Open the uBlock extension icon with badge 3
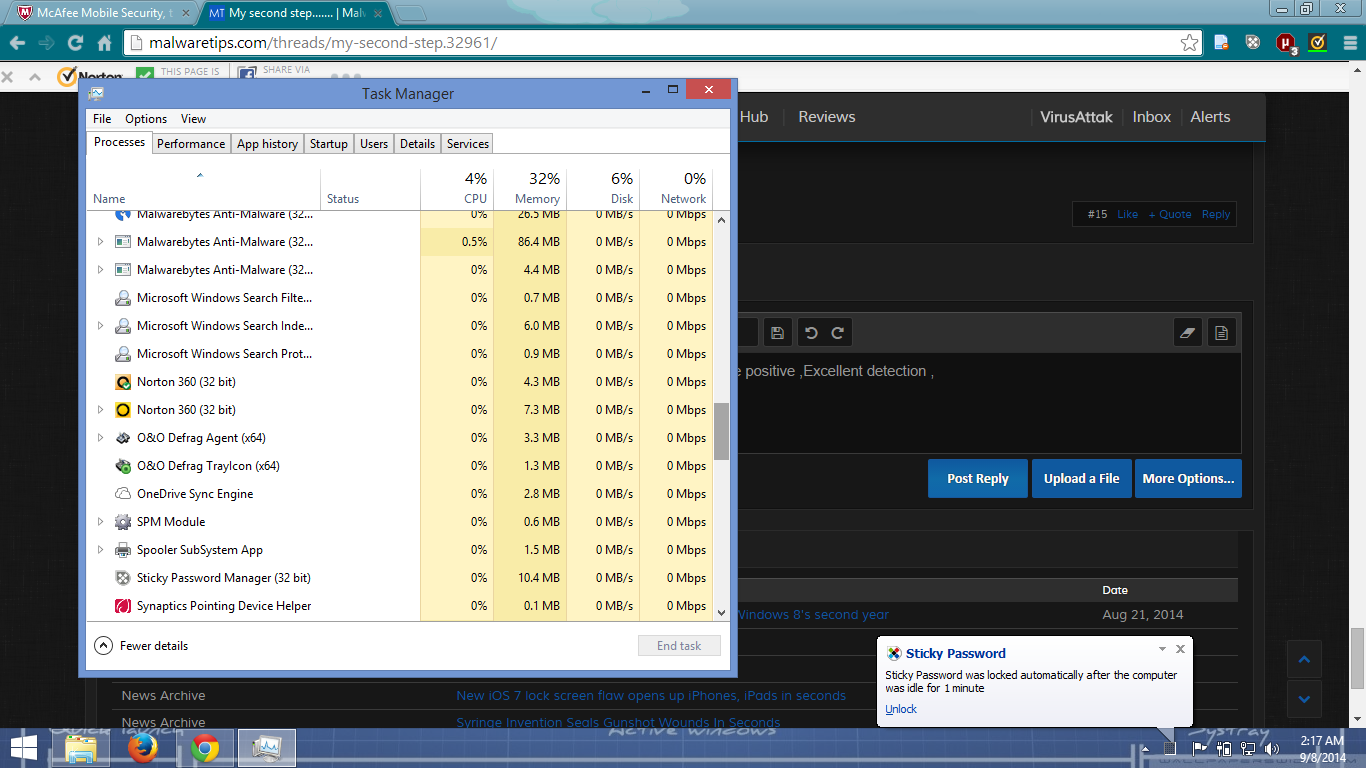 tap(1286, 43)
